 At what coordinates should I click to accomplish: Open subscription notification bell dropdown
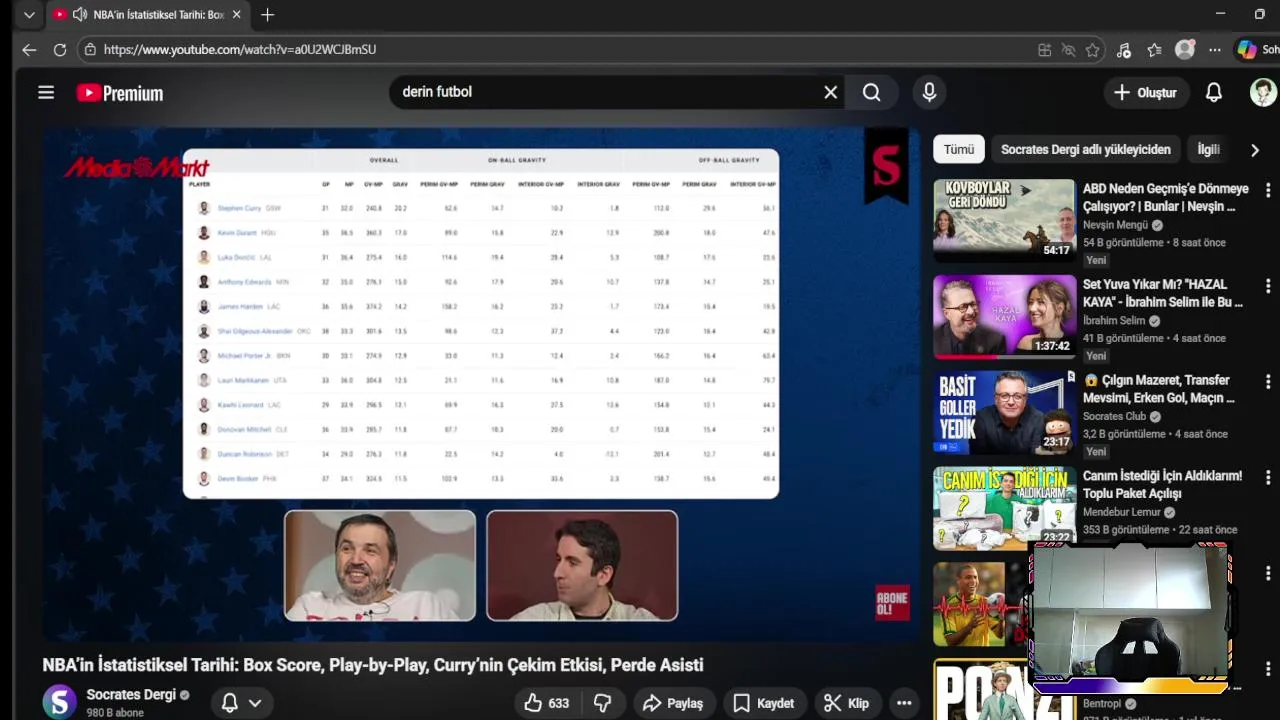coord(242,703)
